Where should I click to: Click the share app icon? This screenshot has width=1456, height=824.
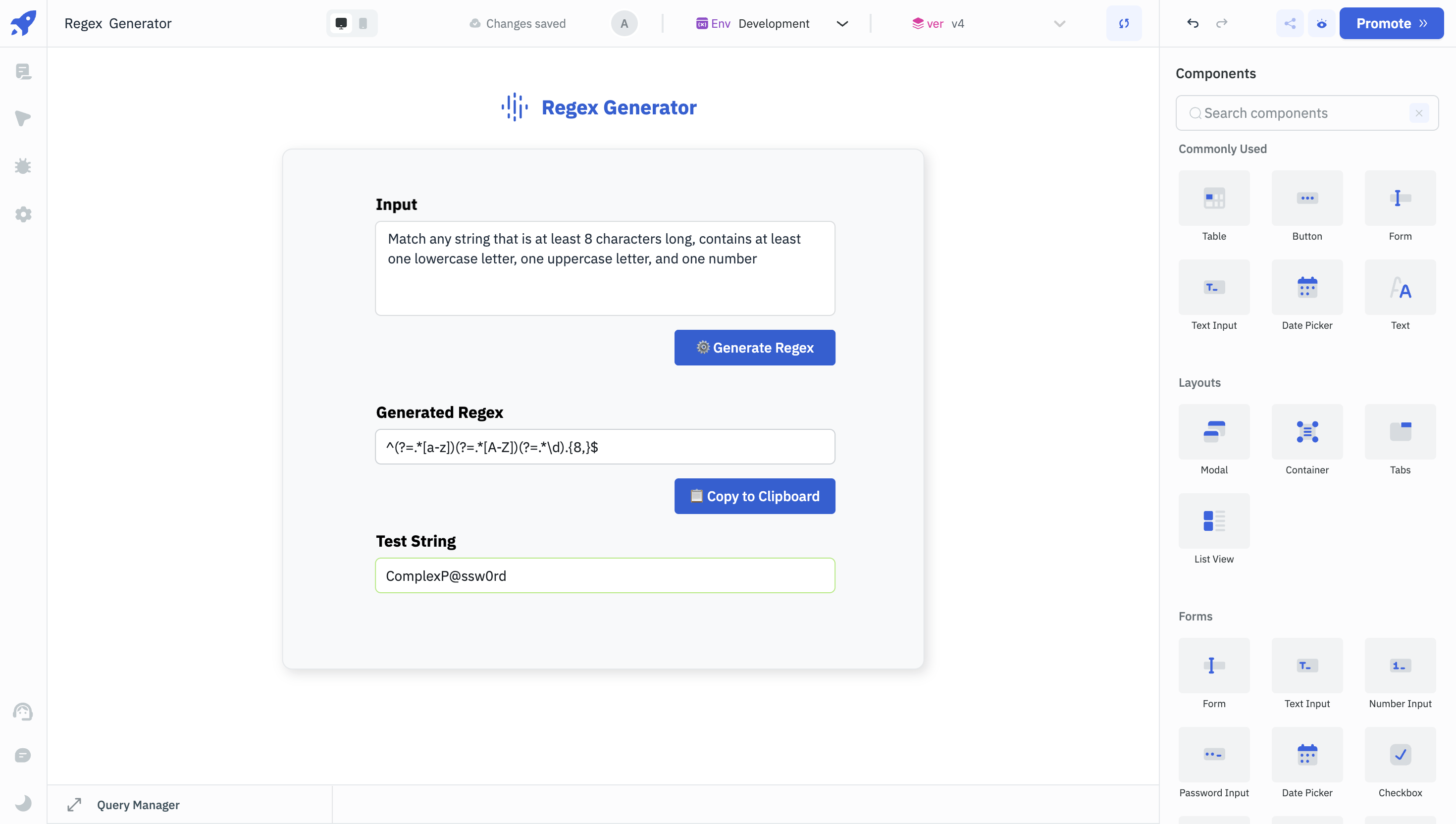[x=1290, y=23]
